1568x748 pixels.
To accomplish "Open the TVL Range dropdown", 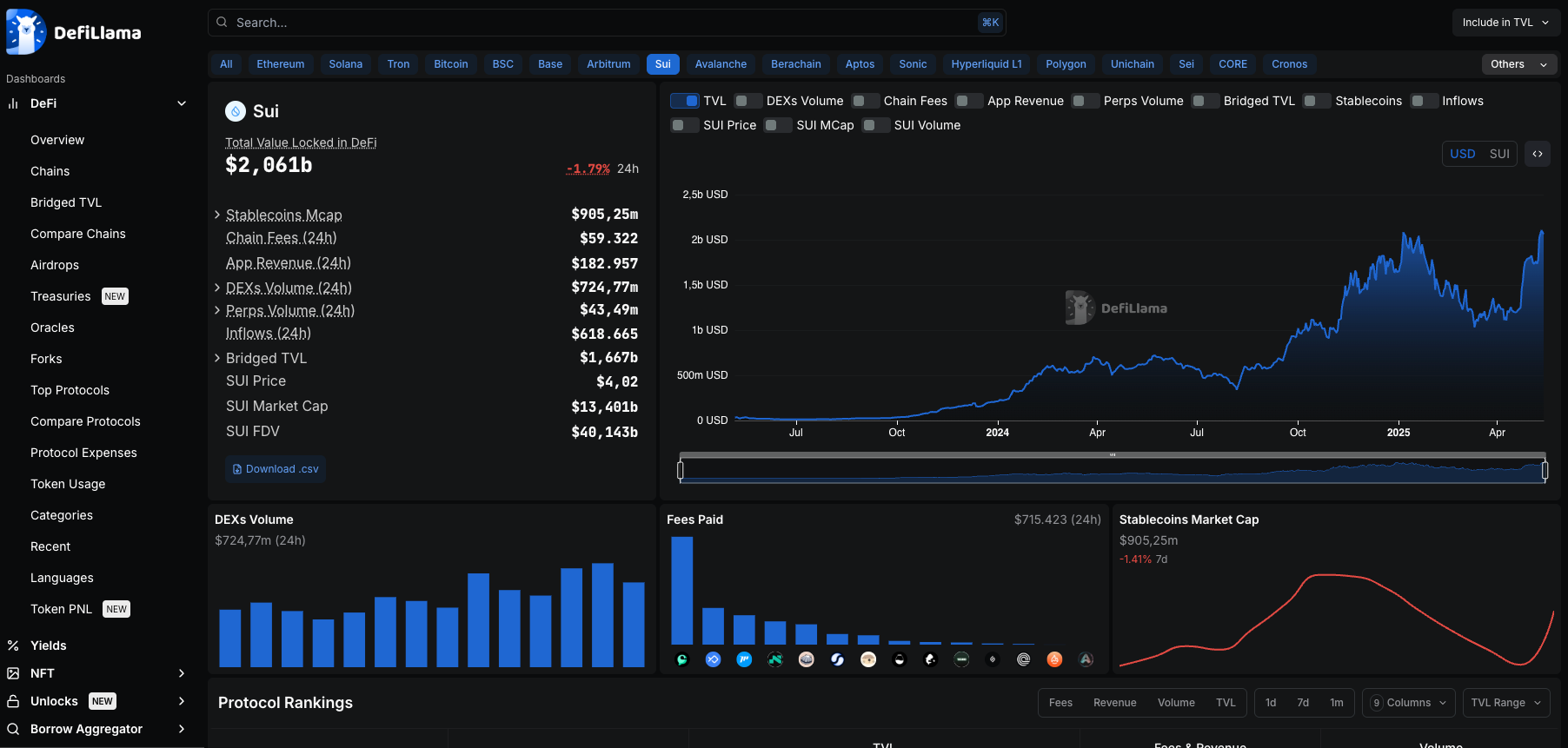I will (1506, 703).
